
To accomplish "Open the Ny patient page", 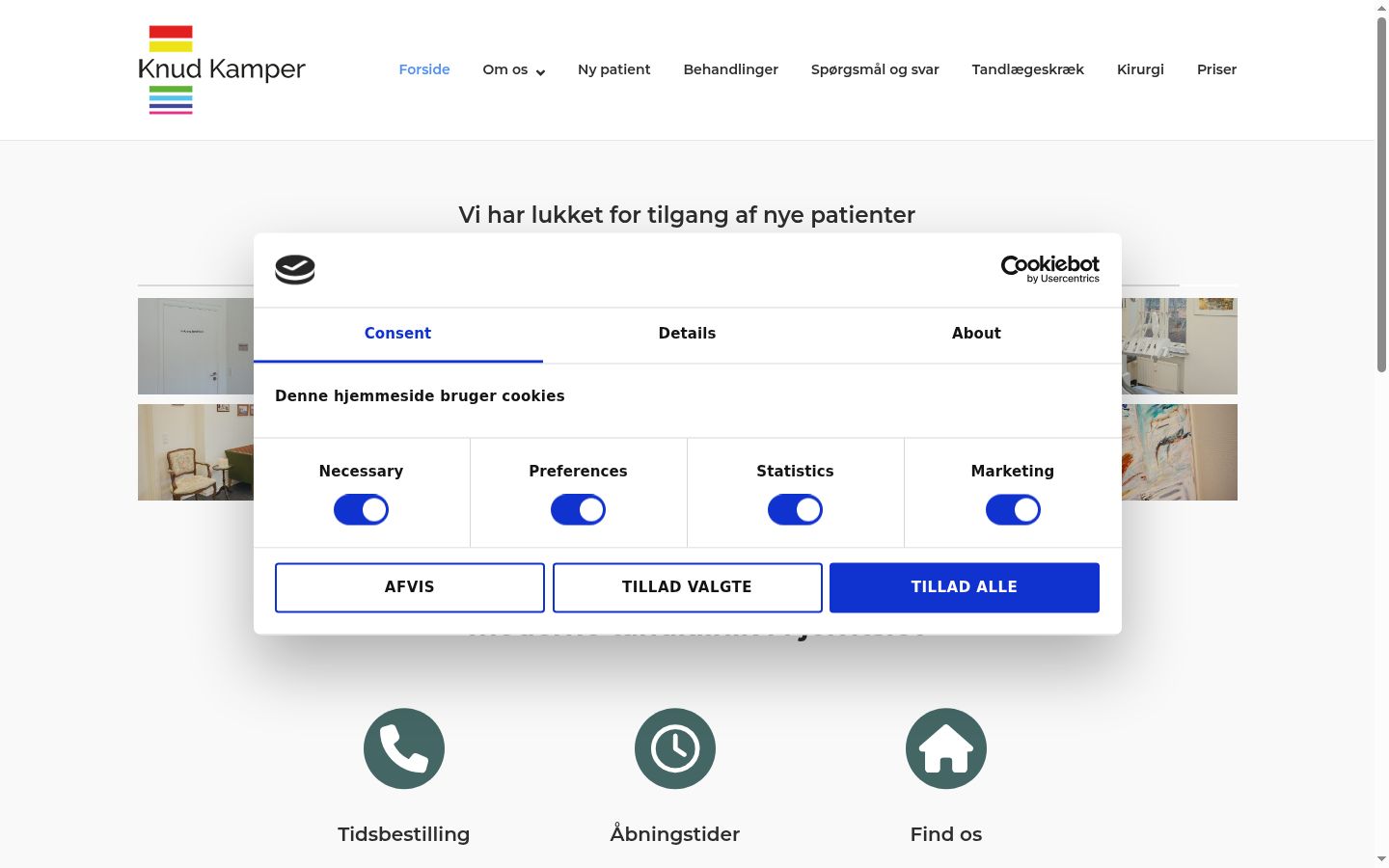I will pos(613,69).
